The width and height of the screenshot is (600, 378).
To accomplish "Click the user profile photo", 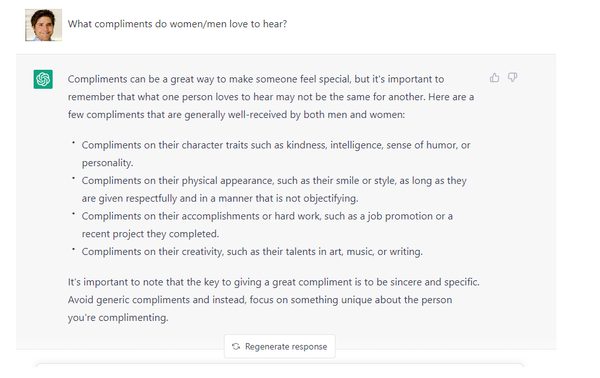I will 43,25.
